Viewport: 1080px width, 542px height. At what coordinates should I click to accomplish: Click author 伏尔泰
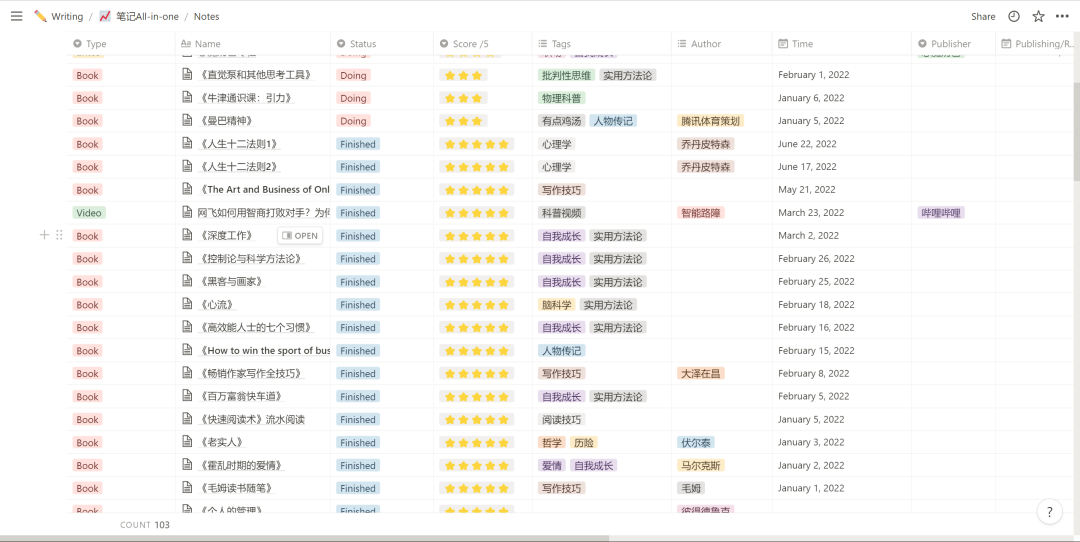click(x=696, y=442)
